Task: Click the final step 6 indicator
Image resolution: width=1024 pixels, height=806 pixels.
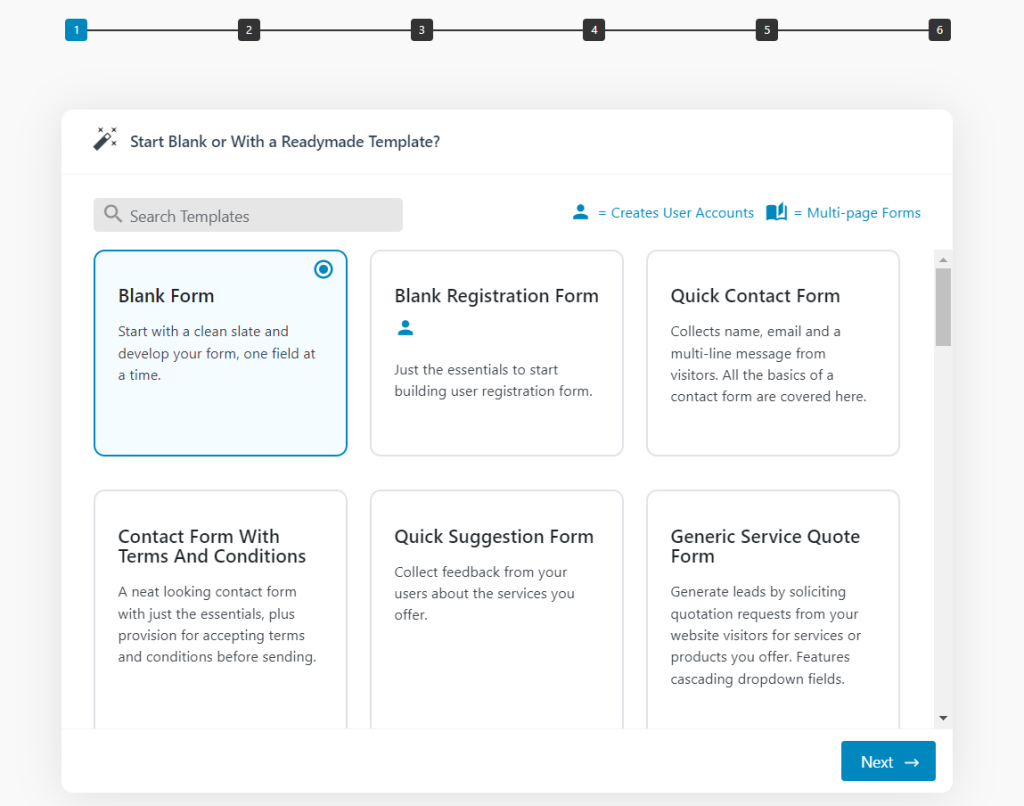Action: click(939, 29)
